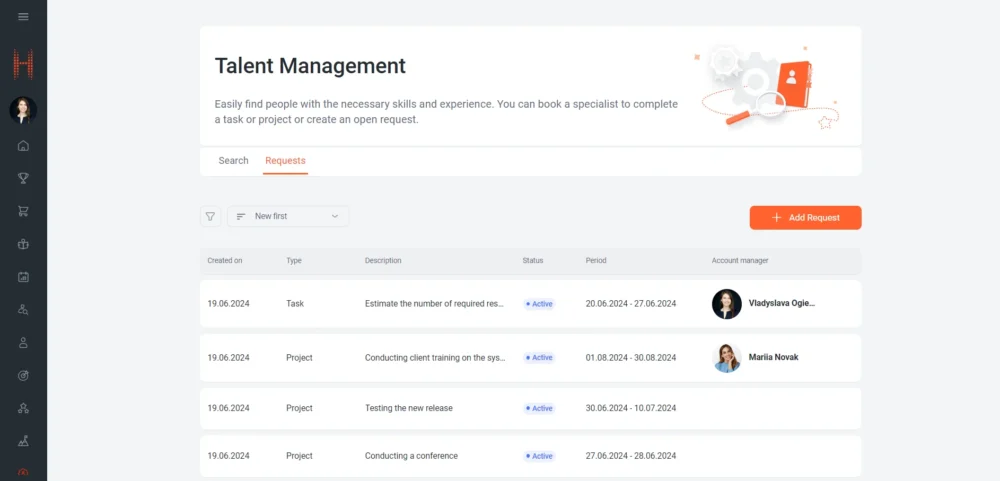Open the 'Conducting a conference' request
This screenshot has width=1000, height=481.
point(411,456)
